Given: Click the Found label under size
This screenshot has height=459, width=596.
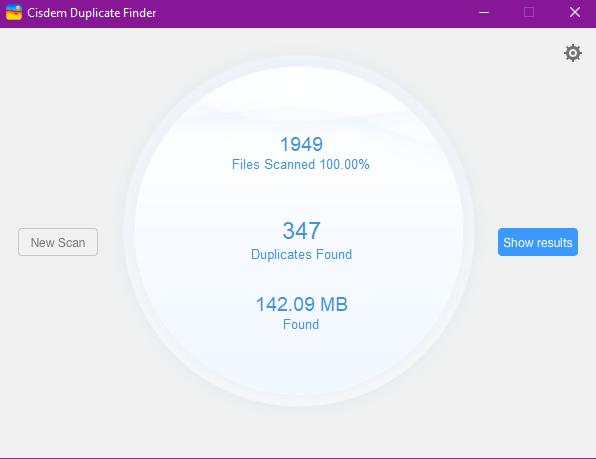Looking at the screenshot, I should click(301, 324).
